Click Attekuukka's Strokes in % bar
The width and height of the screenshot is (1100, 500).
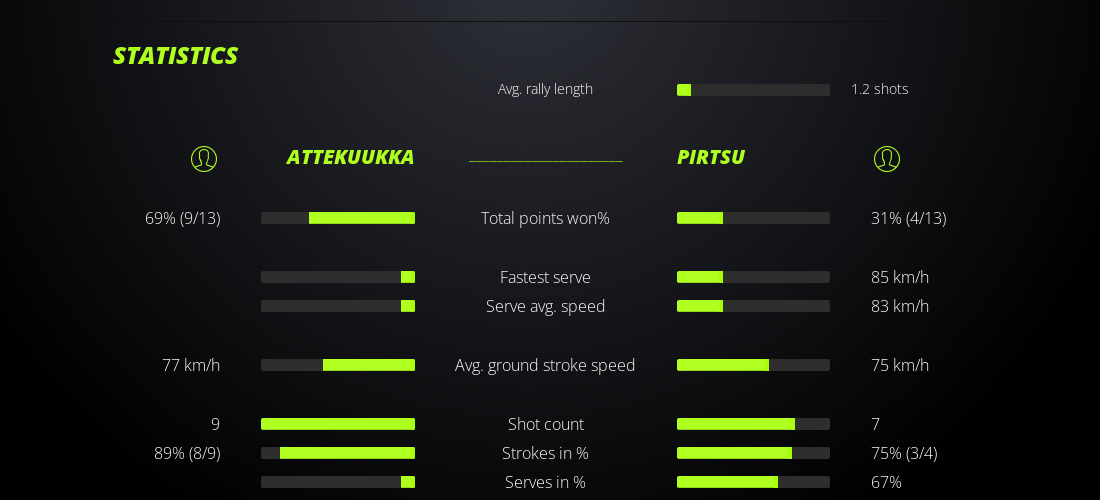(x=338, y=453)
